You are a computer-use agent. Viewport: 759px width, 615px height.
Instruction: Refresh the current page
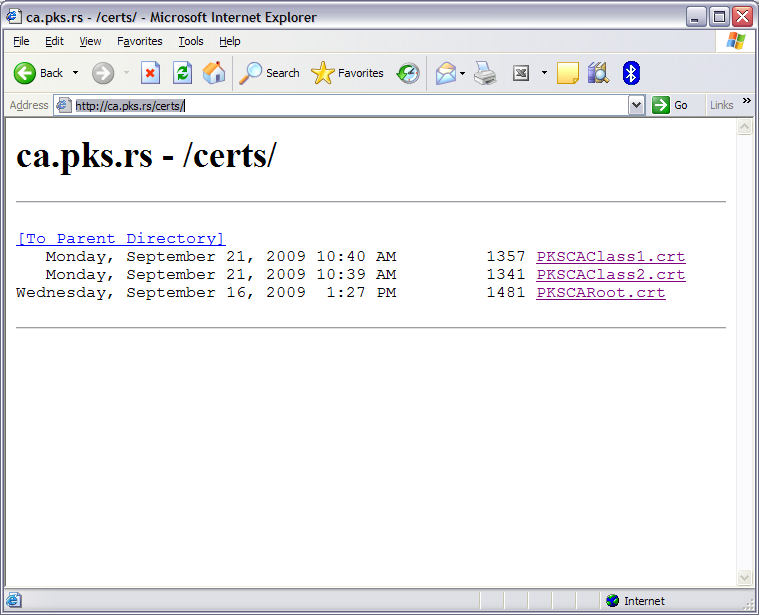click(182, 73)
